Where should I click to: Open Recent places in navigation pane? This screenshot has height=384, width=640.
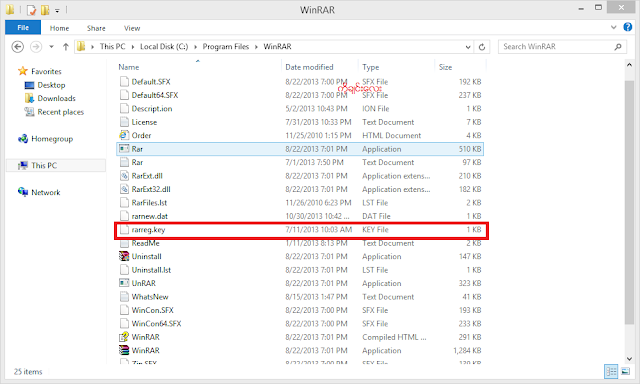tap(60, 112)
